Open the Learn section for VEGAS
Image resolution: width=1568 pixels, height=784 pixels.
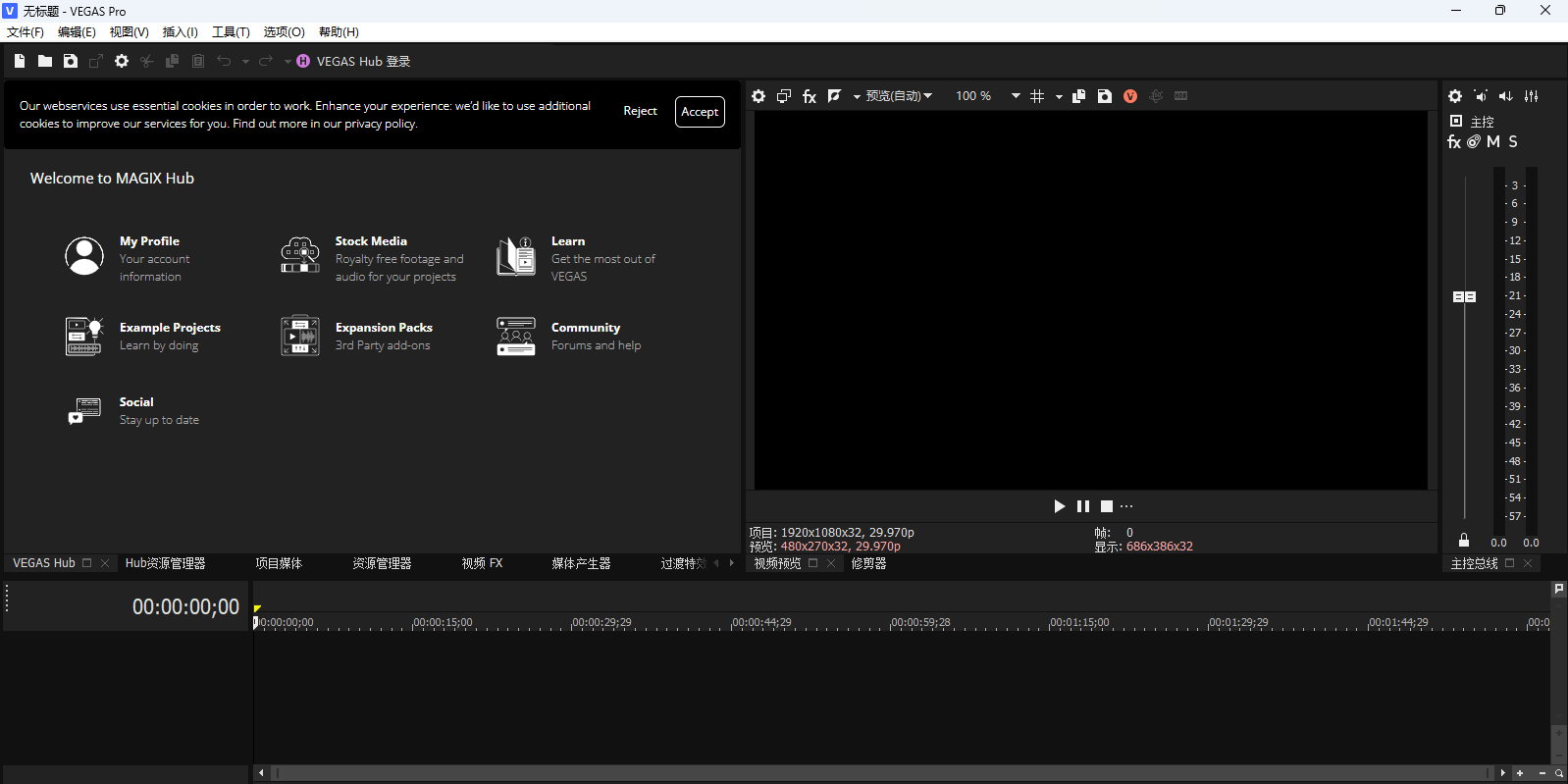point(577,258)
